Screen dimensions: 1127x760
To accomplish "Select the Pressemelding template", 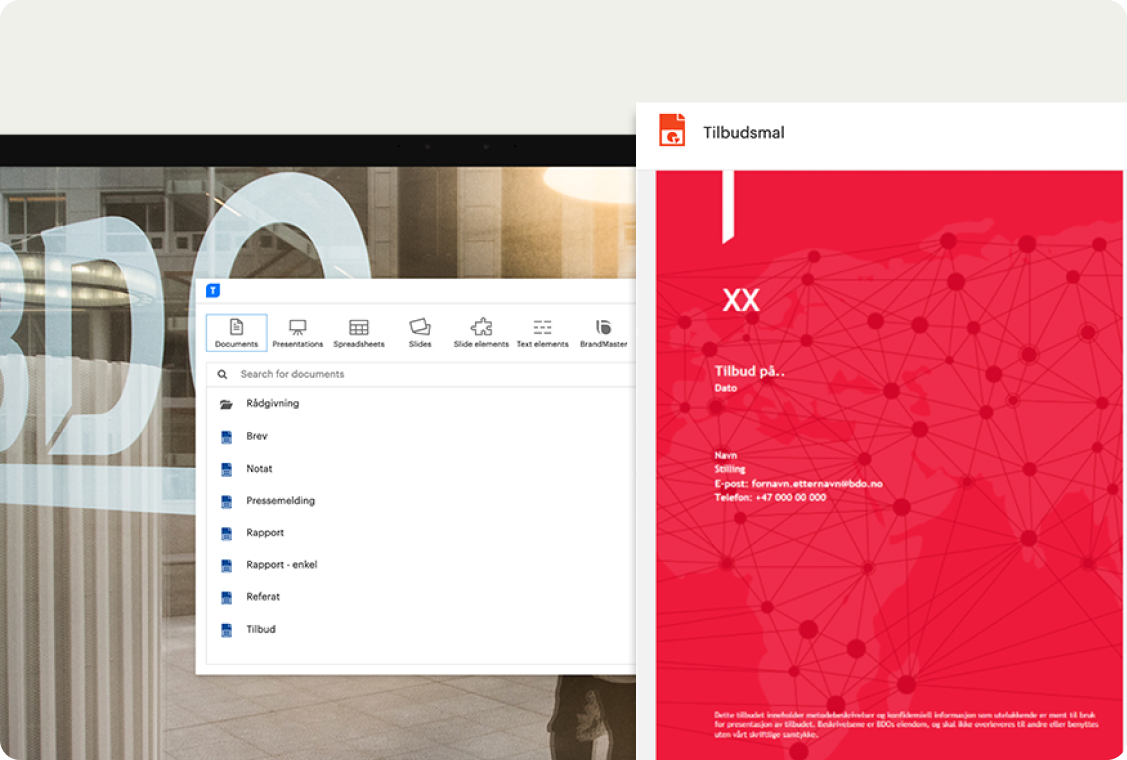I will 281,500.
